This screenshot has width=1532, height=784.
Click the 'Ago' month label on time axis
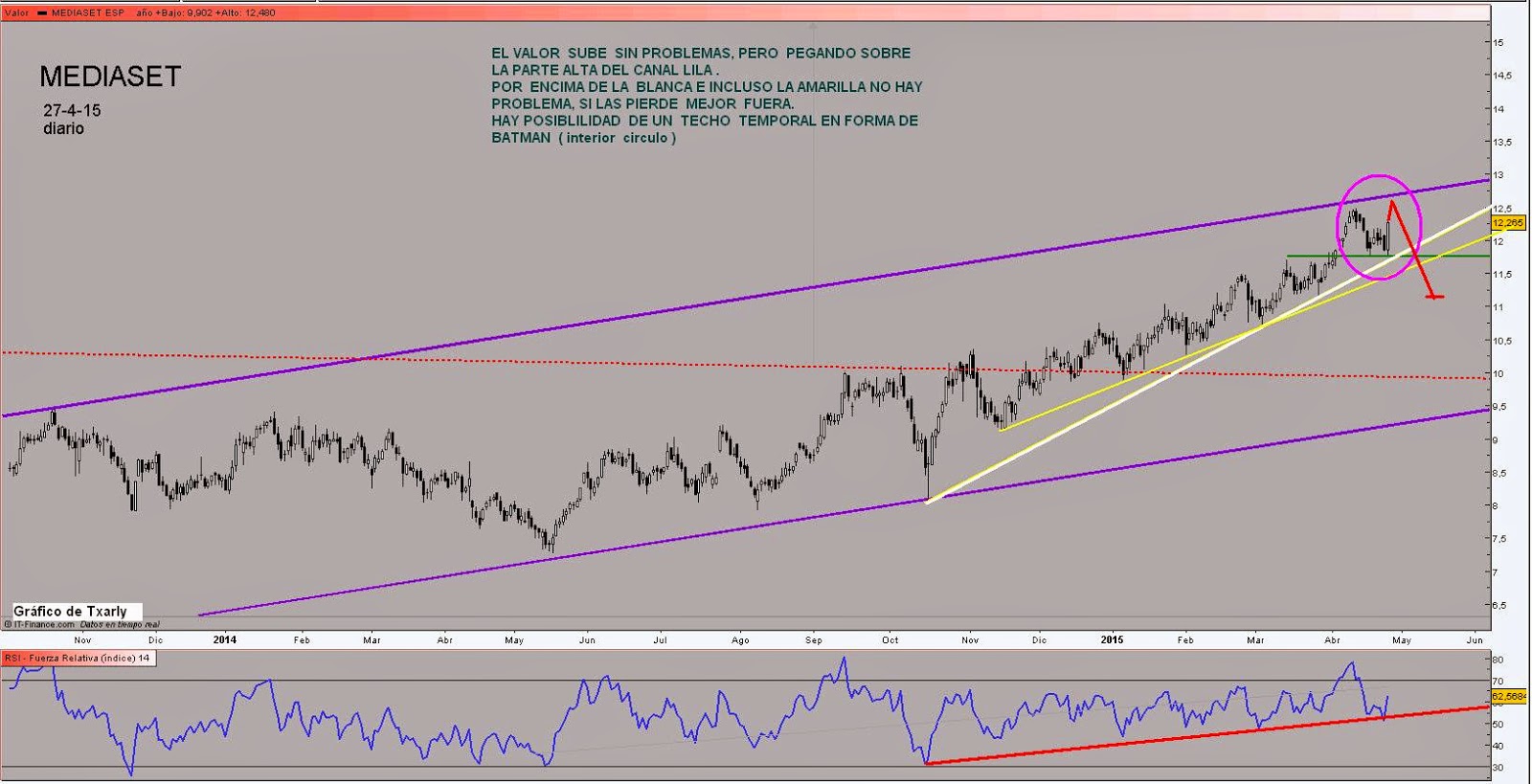point(740,639)
